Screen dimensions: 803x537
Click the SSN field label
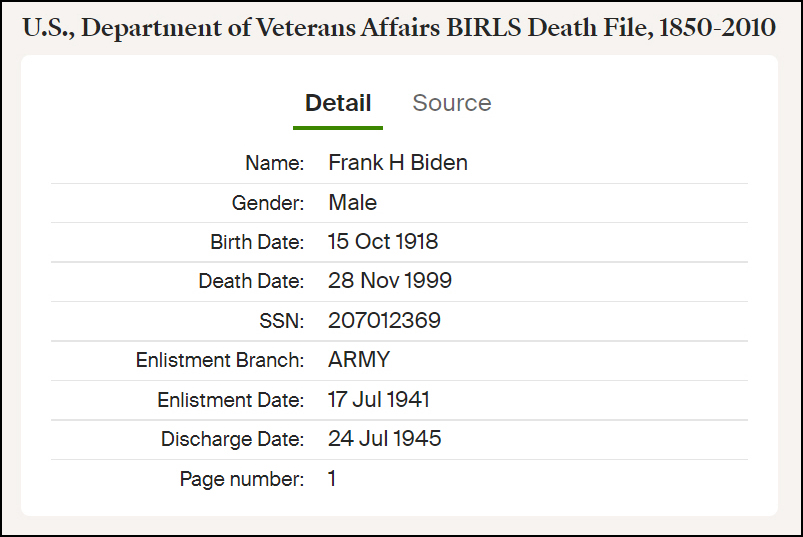[x=280, y=321]
